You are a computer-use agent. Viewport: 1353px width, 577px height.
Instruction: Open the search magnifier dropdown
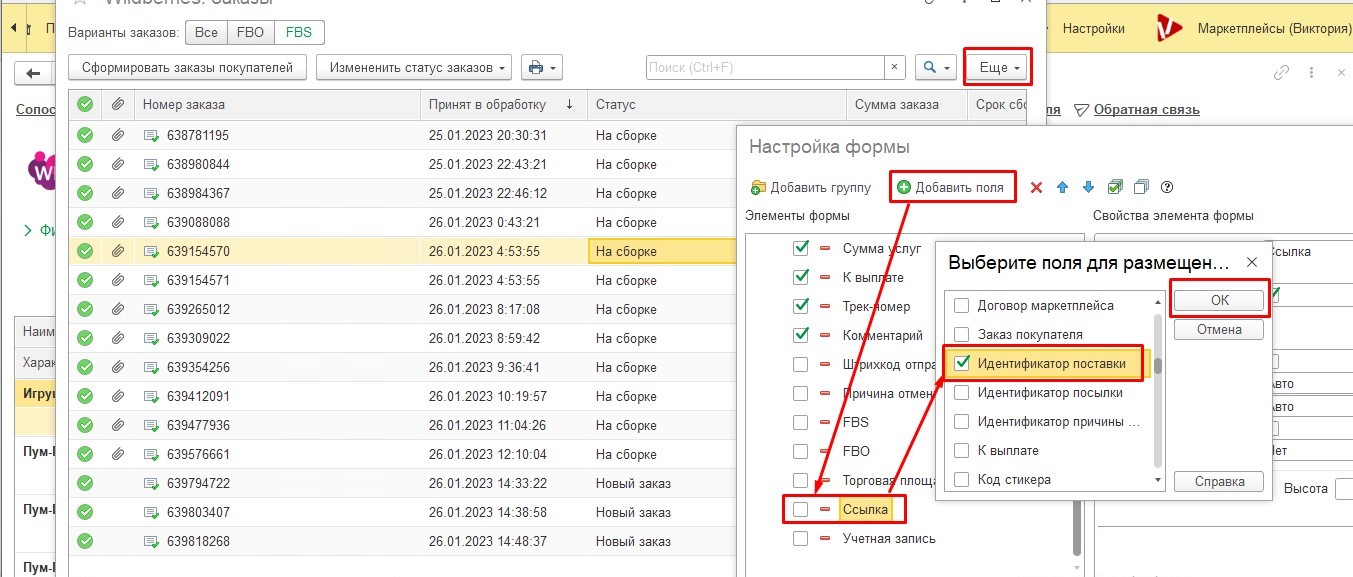click(x=936, y=67)
